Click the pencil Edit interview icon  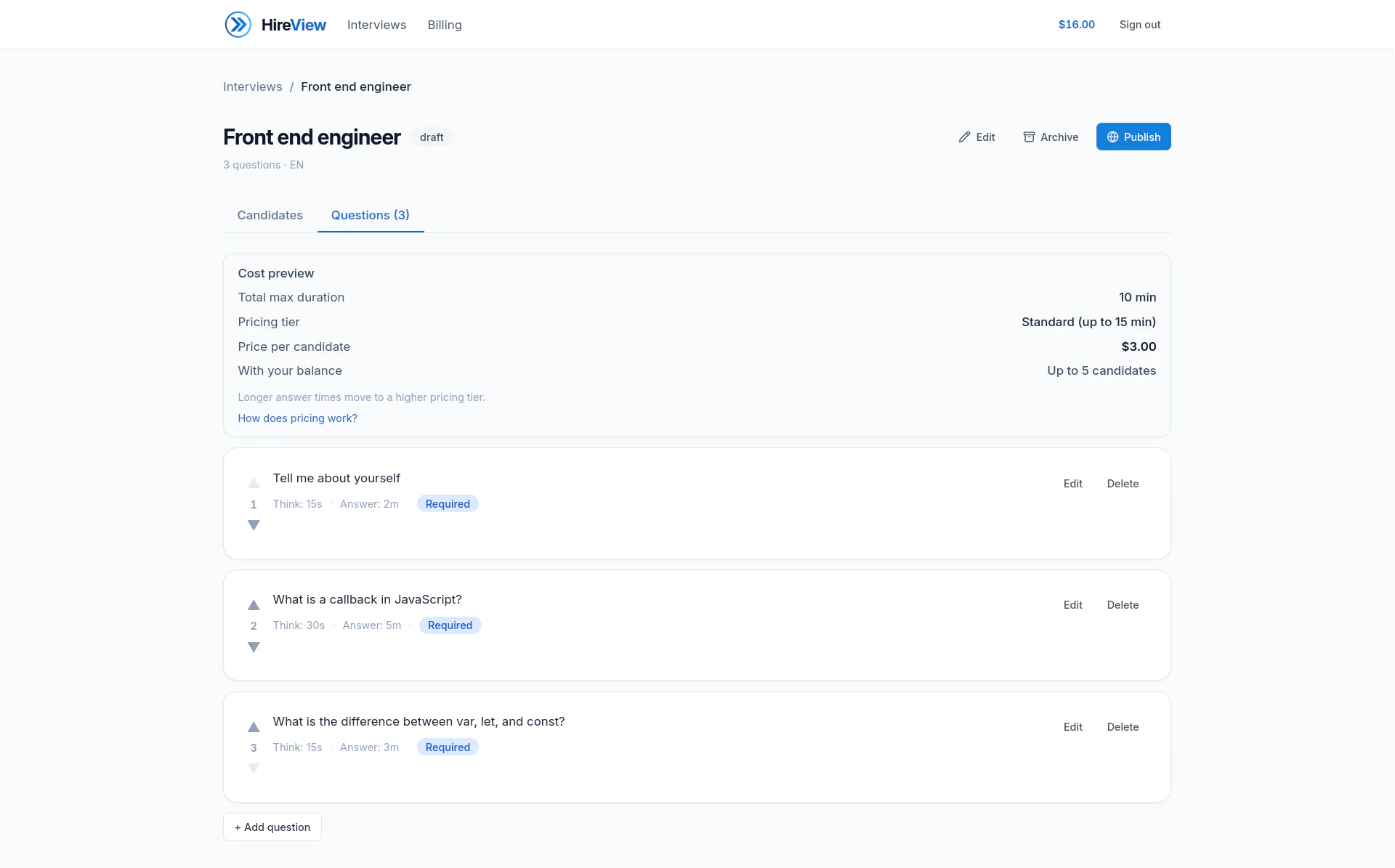pos(964,137)
